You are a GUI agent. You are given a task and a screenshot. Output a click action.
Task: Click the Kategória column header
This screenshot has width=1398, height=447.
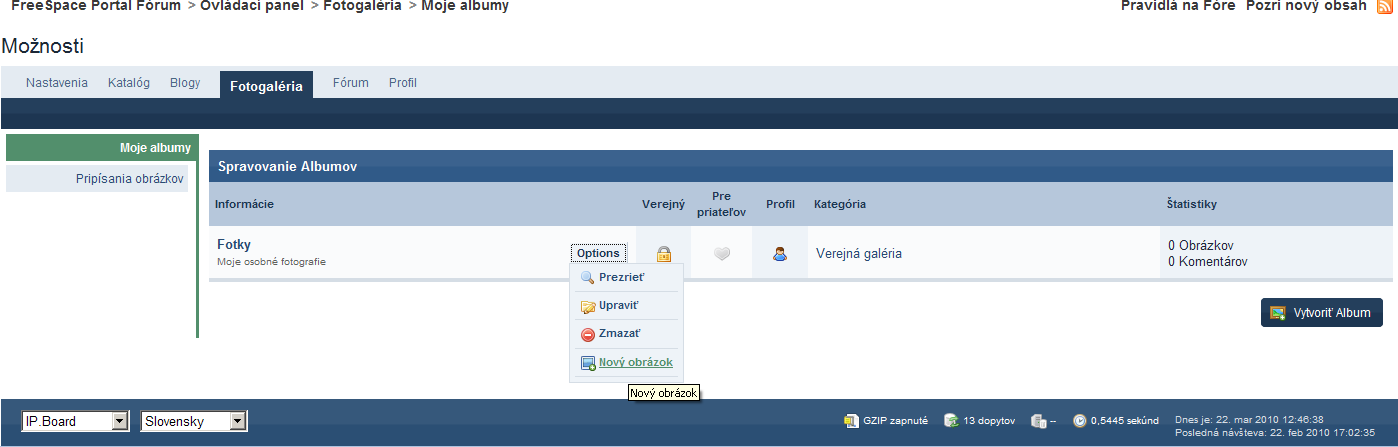pyautogui.click(x=840, y=204)
